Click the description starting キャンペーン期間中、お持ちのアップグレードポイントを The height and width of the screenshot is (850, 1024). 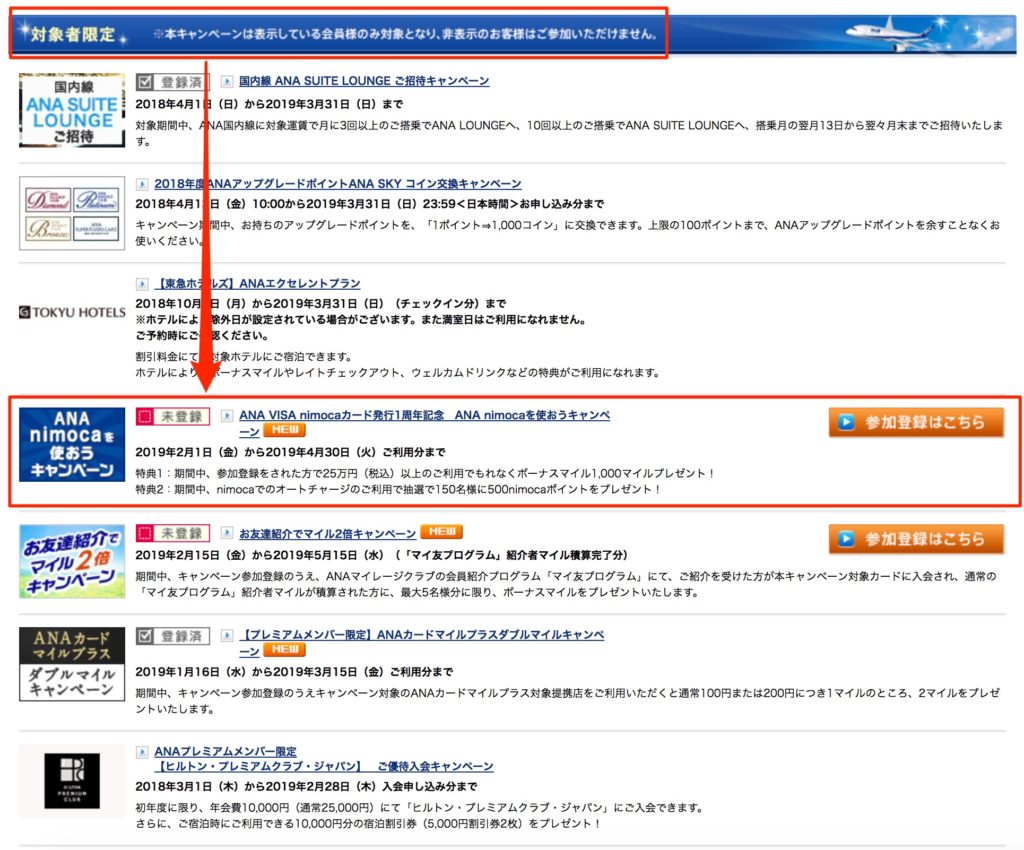[568, 233]
